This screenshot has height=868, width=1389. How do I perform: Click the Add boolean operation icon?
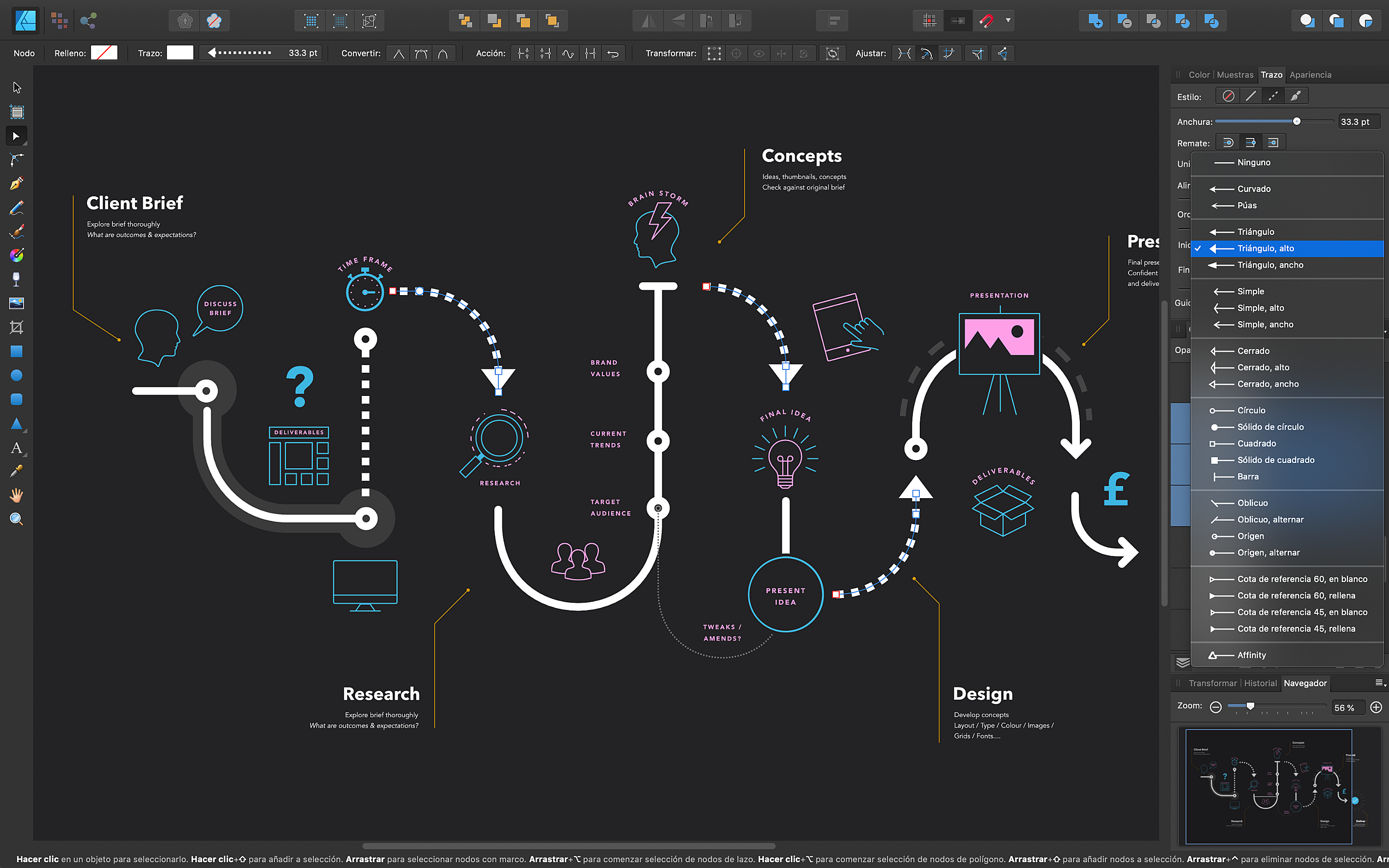[x=1094, y=21]
